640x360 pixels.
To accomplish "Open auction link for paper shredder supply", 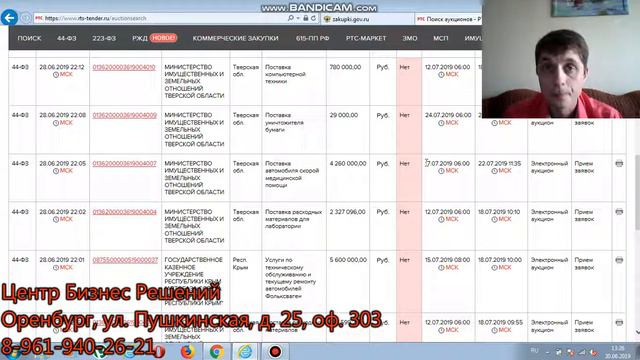I will pyautogui.click(x=124, y=116).
